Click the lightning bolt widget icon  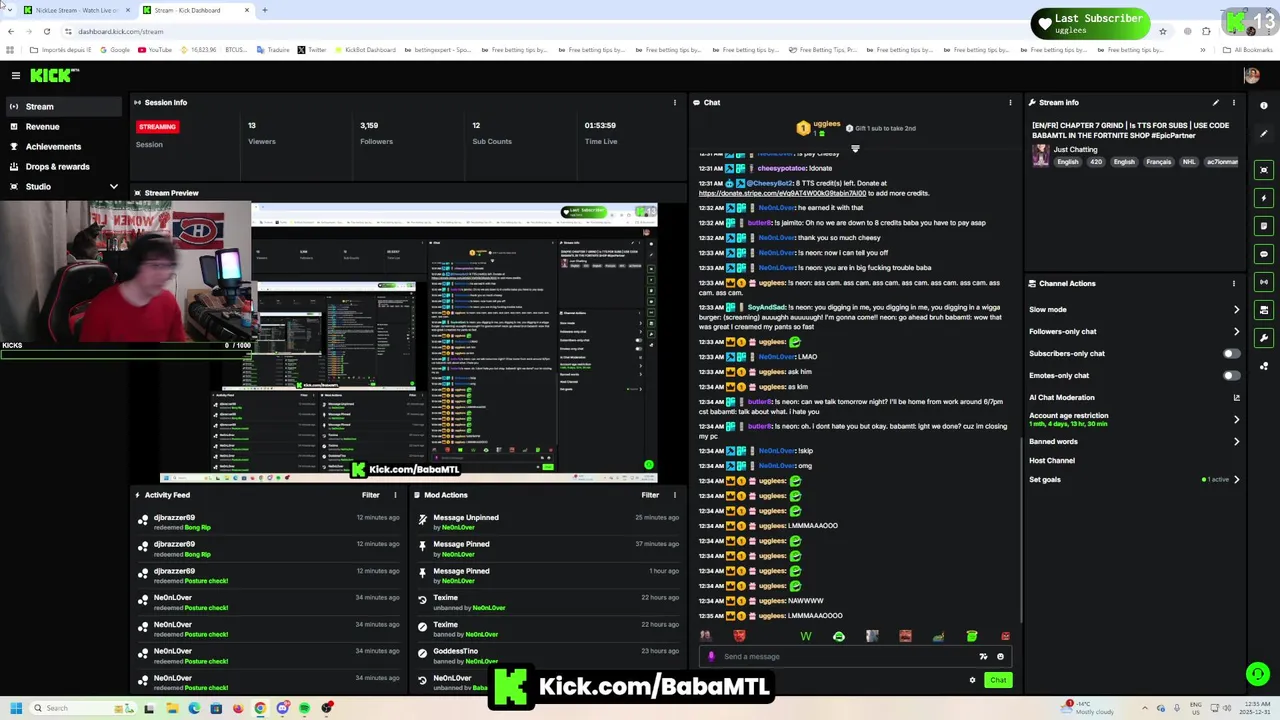pos(1264,198)
